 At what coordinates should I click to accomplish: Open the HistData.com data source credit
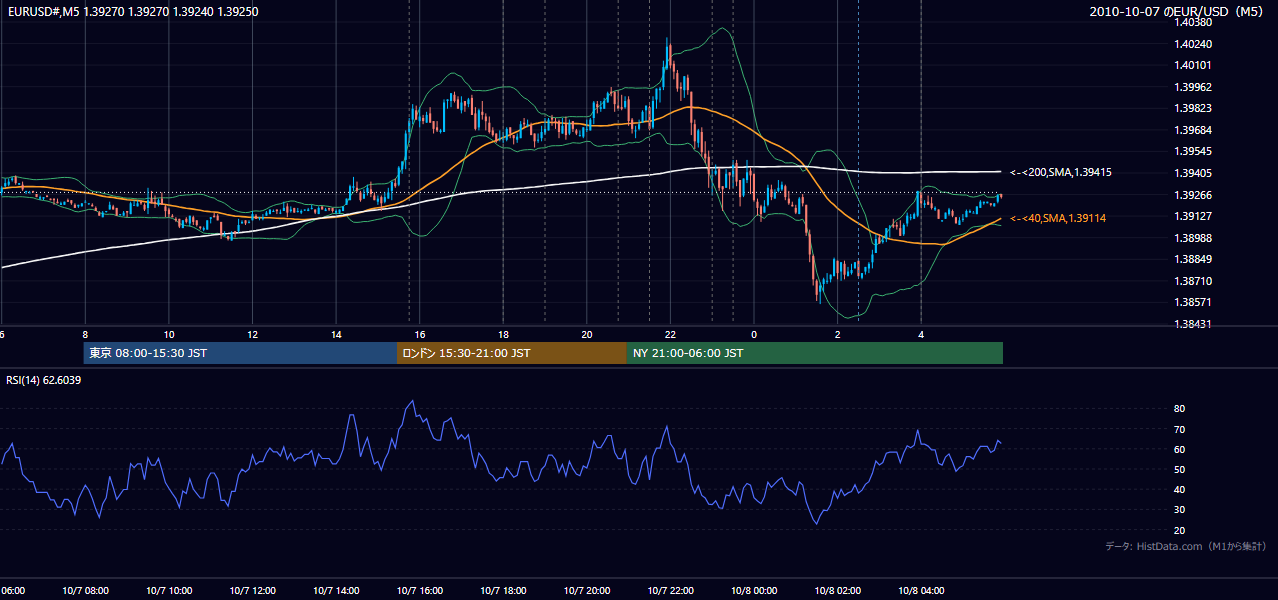click(x=1186, y=546)
